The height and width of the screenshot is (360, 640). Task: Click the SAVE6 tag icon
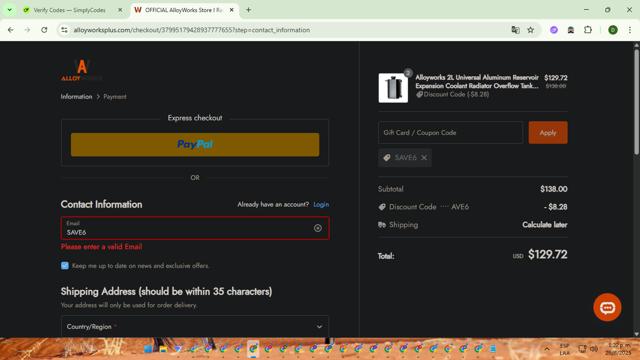[387, 158]
